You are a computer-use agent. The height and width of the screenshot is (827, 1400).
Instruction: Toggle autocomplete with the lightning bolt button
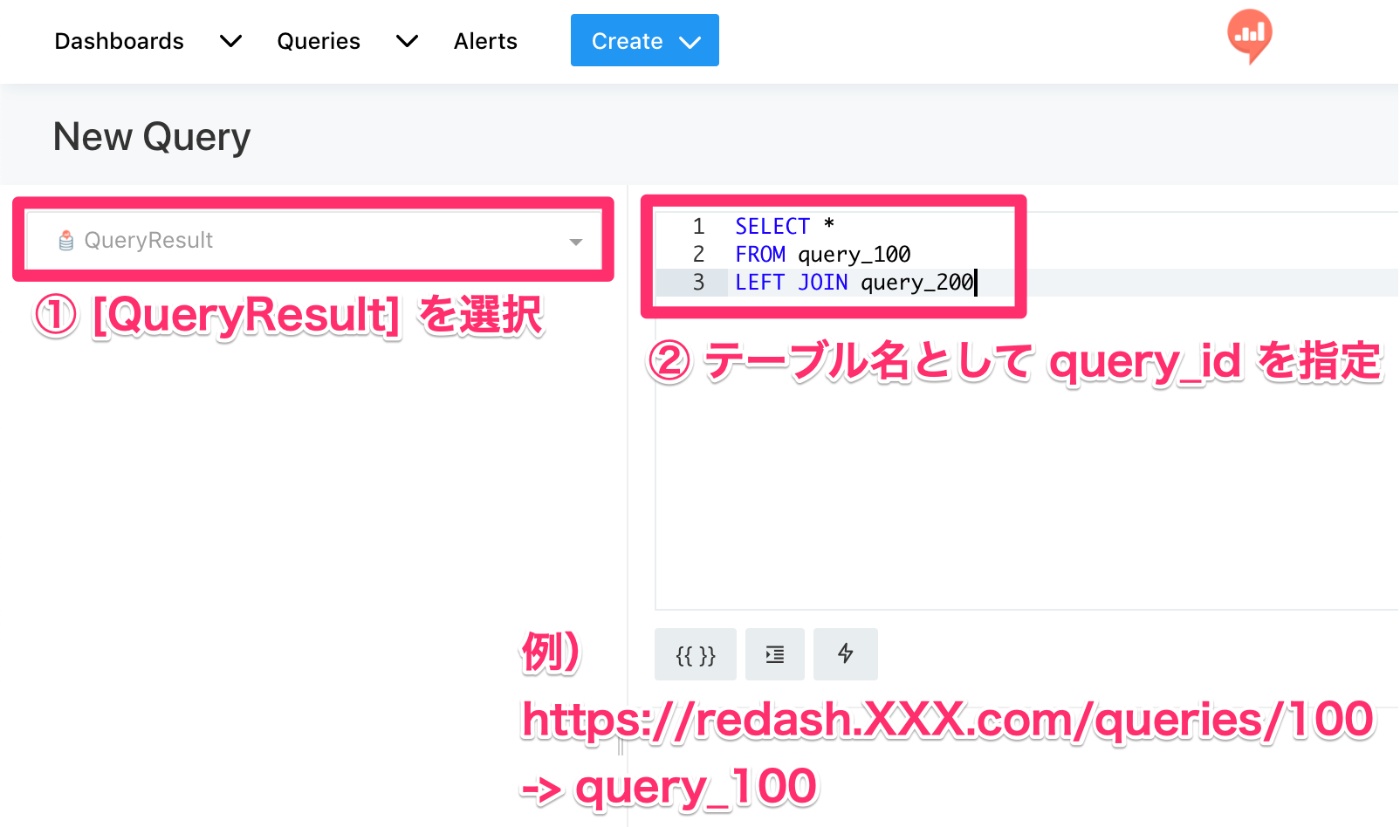coord(845,654)
